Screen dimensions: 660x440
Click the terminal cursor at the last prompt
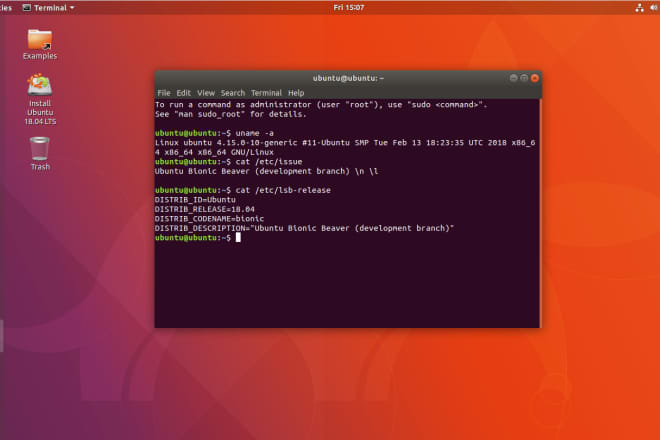point(238,237)
